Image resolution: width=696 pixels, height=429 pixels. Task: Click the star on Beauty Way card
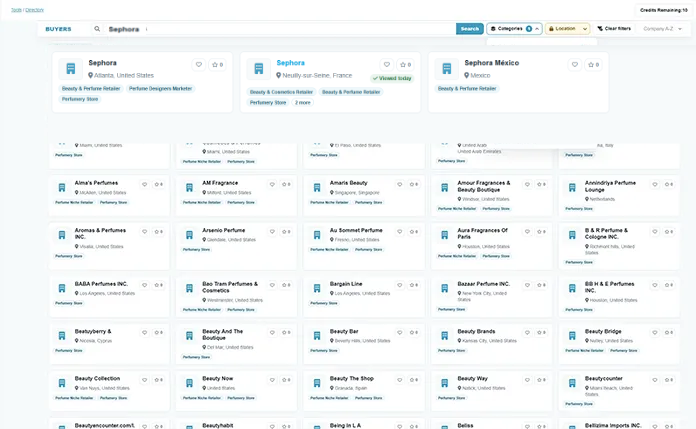541,380
